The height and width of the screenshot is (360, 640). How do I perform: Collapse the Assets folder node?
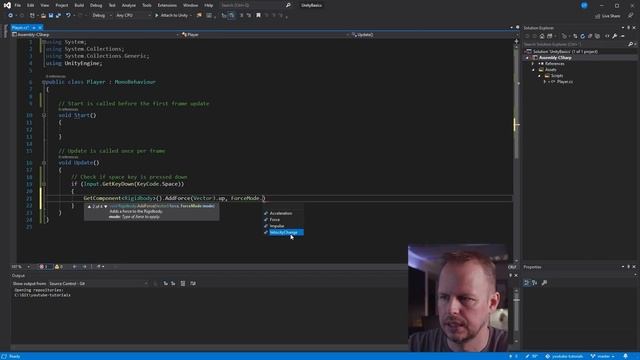pos(533,70)
